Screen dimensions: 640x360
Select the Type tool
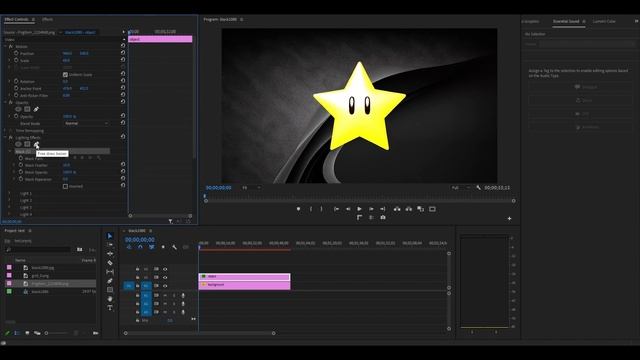tap(110, 308)
